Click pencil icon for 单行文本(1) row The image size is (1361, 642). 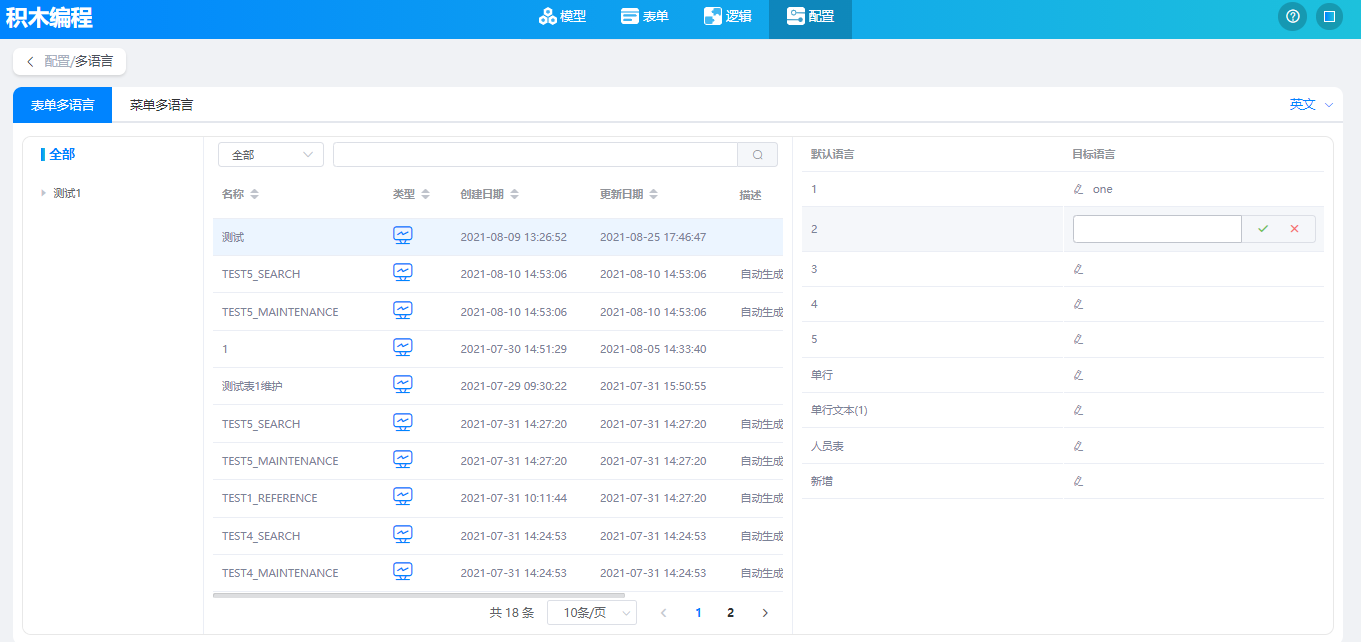click(1078, 410)
